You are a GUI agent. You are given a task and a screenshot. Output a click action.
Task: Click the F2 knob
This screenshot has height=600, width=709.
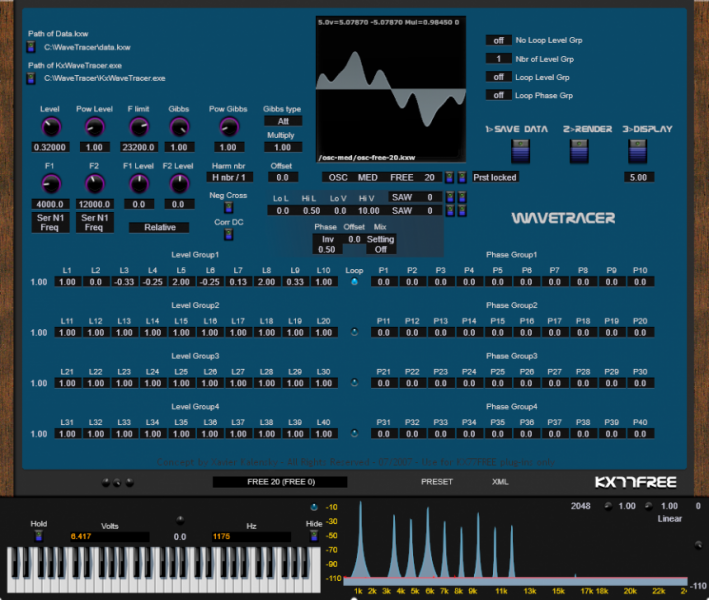(x=95, y=184)
